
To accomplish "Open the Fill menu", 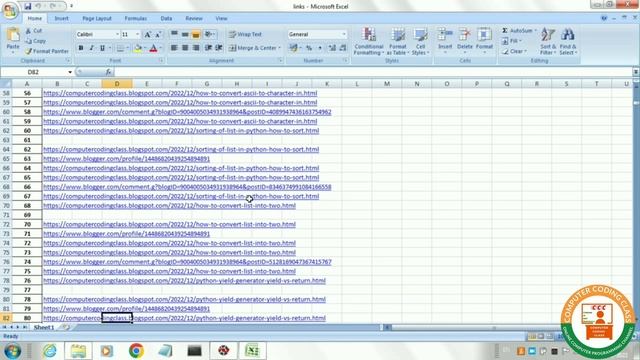I will pyautogui.click(x=512, y=41).
